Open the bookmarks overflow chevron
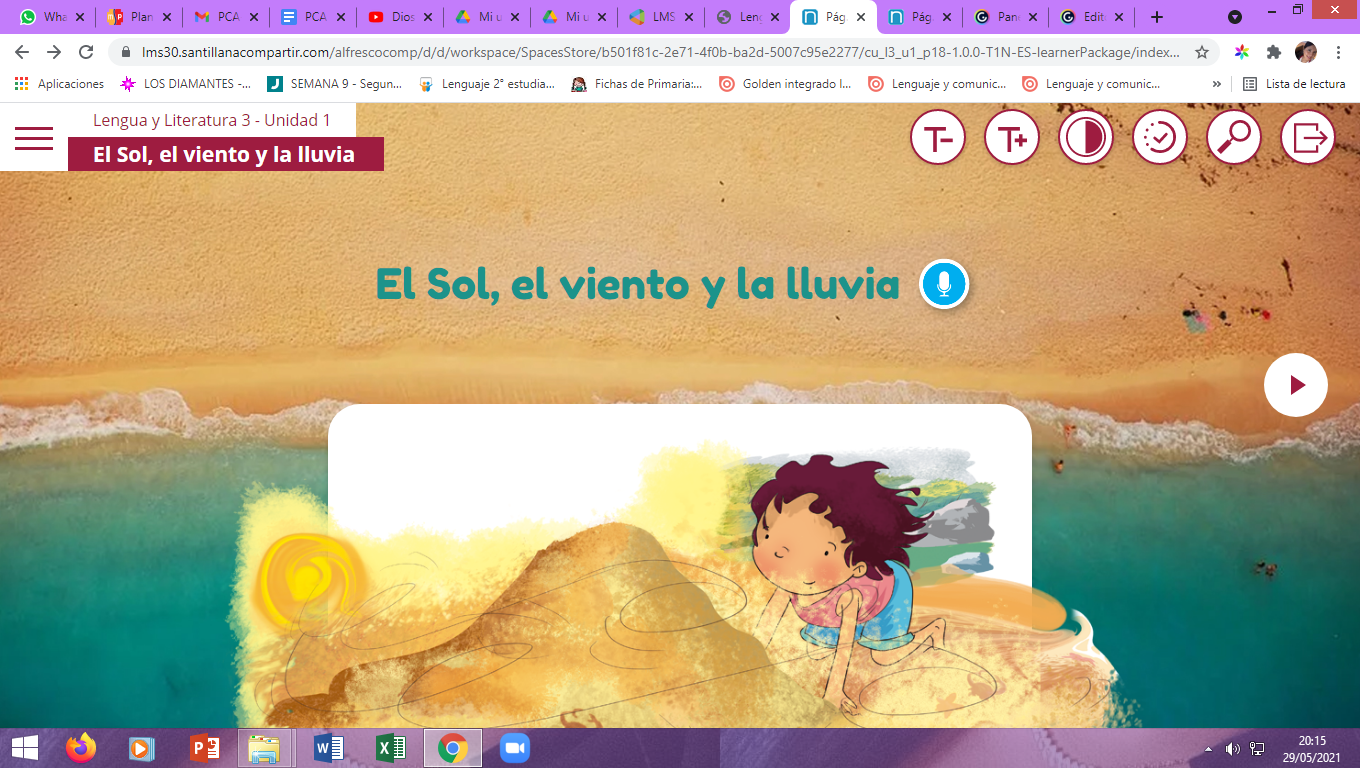Viewport: 1360px width, 768px height. (x=1216, y=84)
